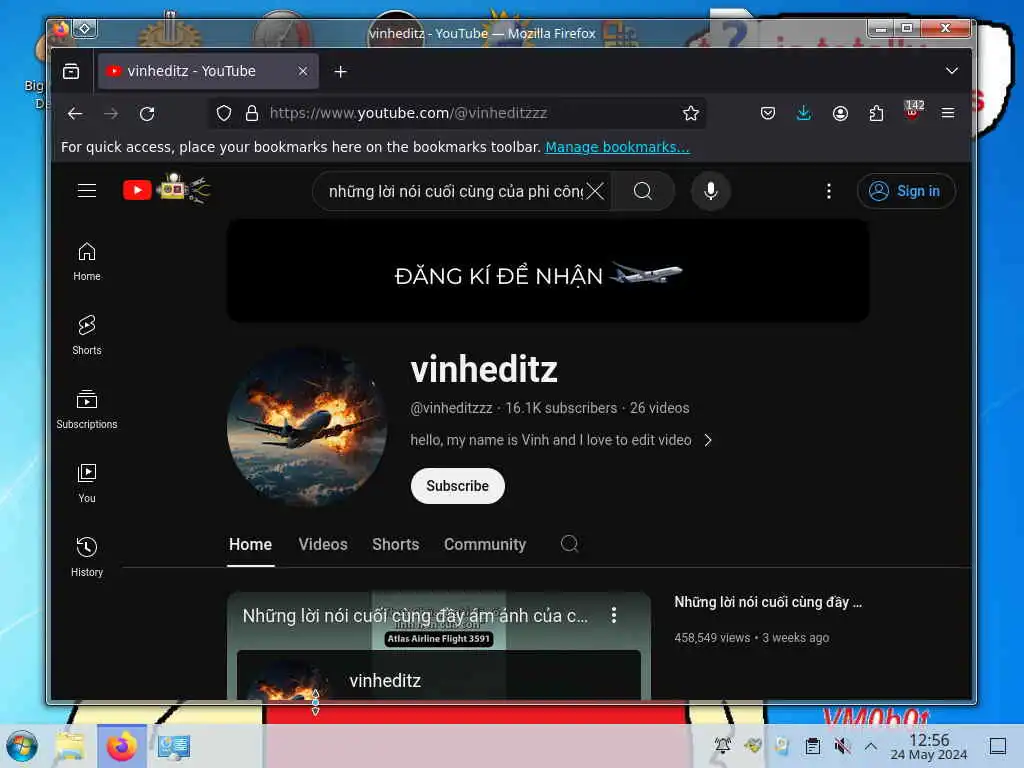Submit search with magnifier button

tap(643, 191)
